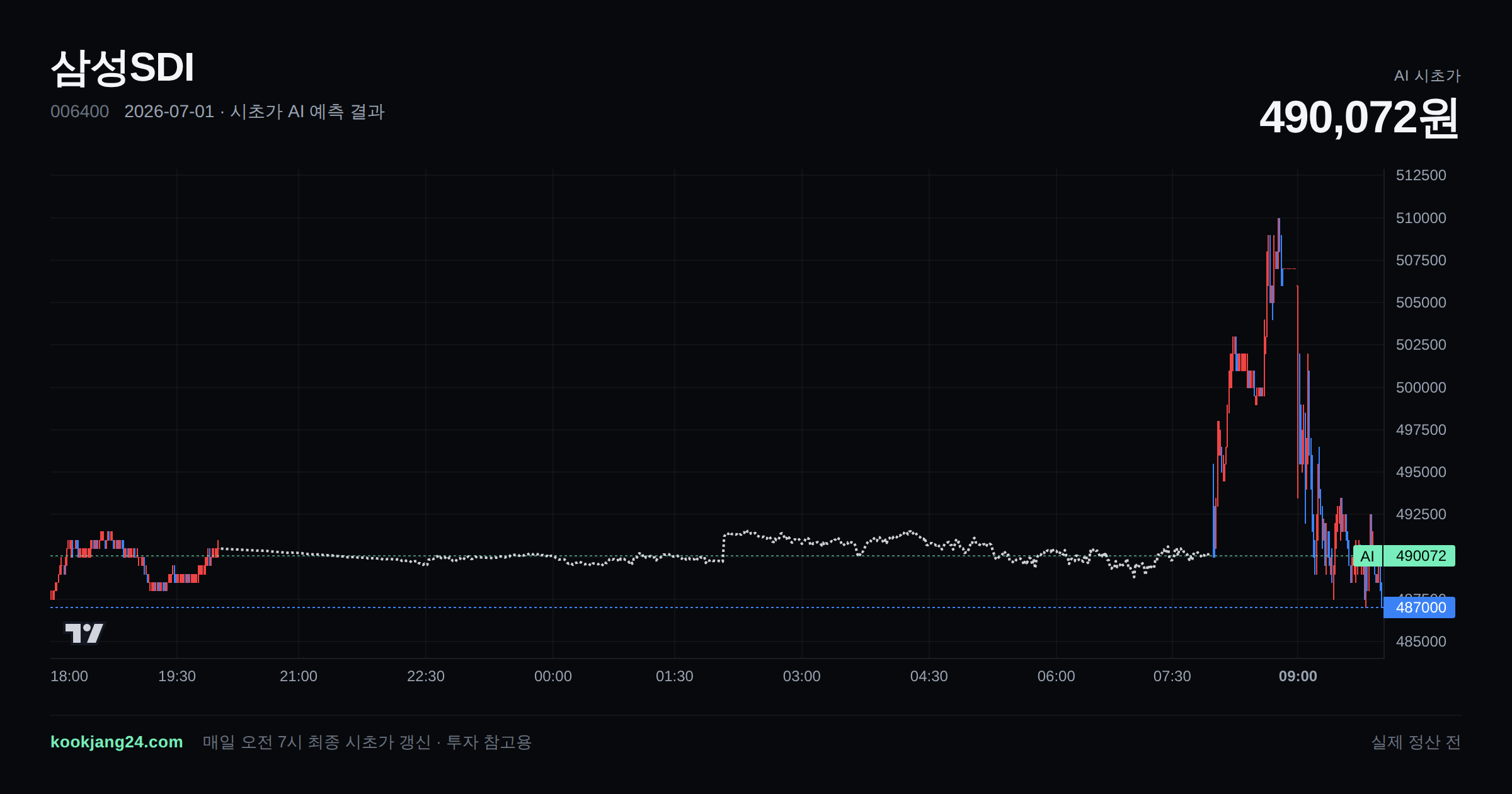Viewport: 1512px width, 794px height.
Task: Click the 502500 price axis value
Action: tap(1421, 345)
